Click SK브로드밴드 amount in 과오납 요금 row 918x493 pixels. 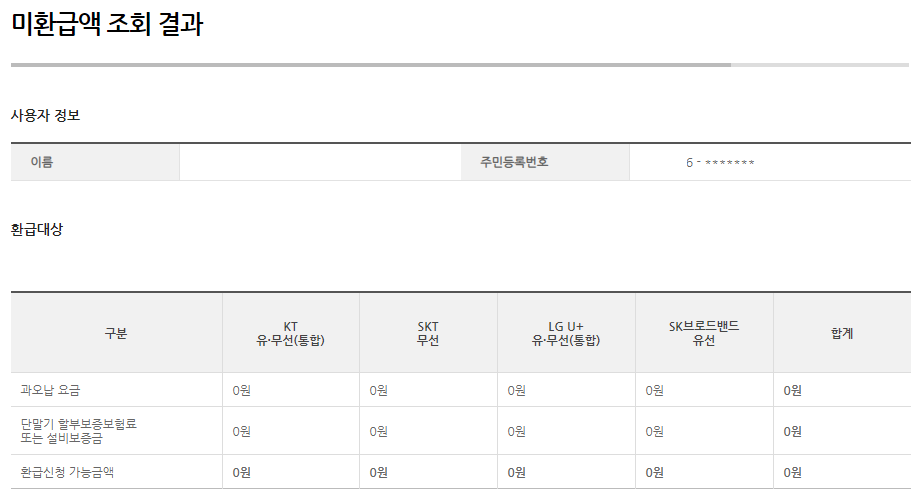(655, 391)
